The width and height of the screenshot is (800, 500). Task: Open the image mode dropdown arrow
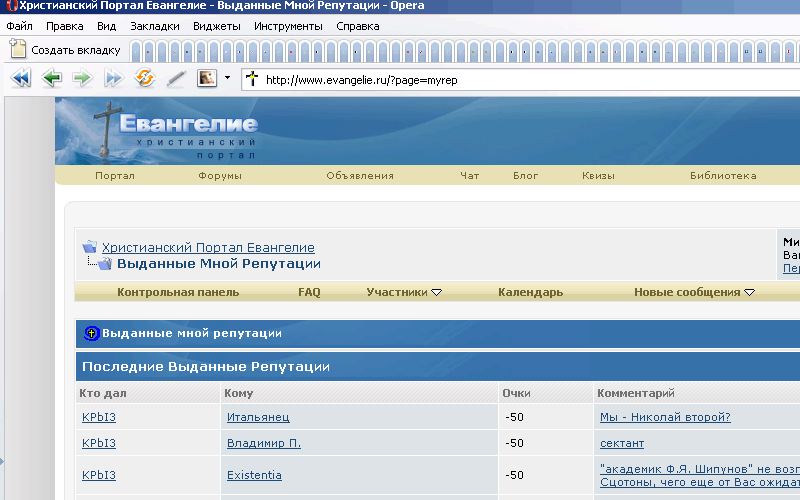[x=227, y=78]
